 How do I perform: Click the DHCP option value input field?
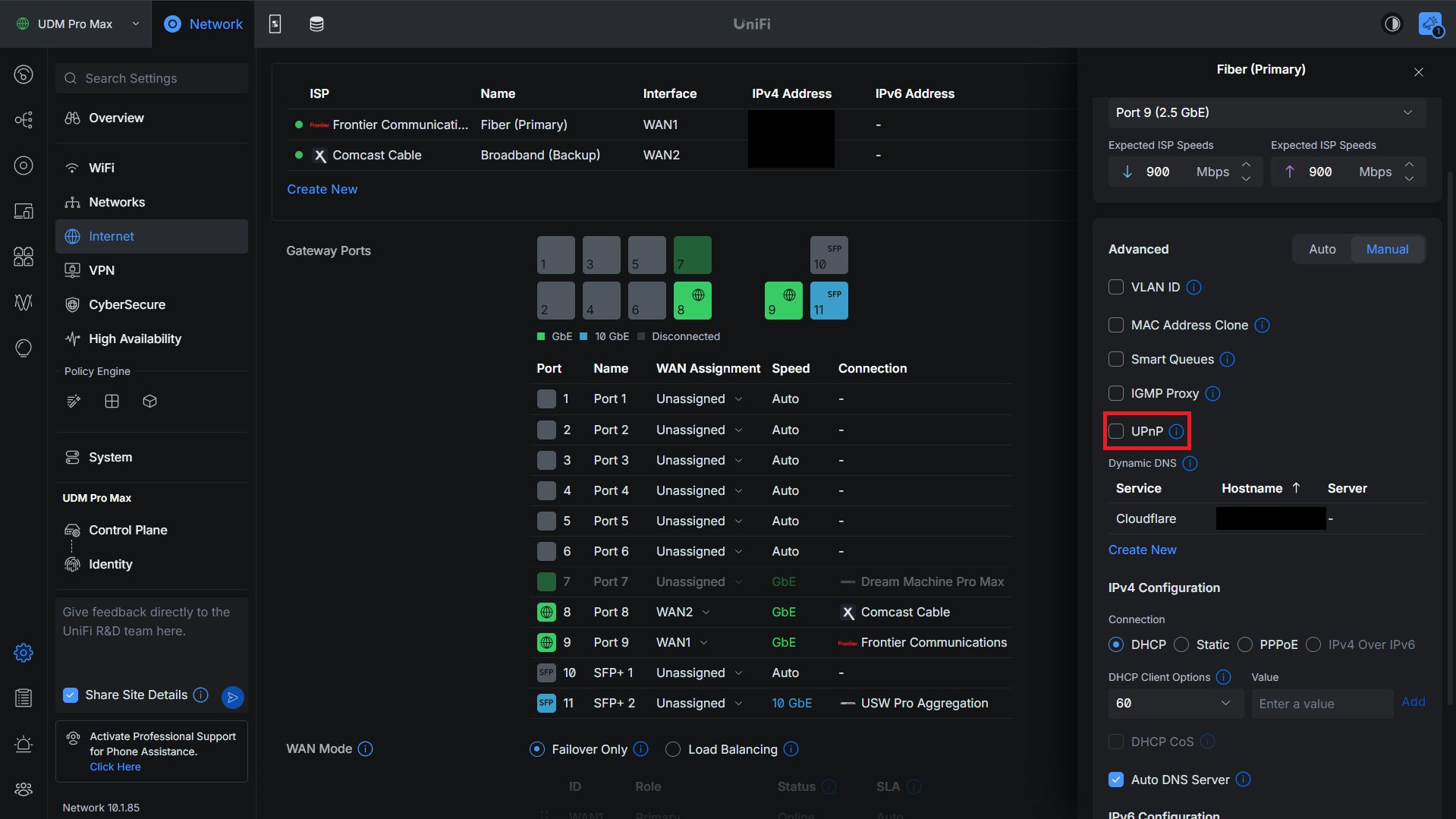(x=1322, y=704)
